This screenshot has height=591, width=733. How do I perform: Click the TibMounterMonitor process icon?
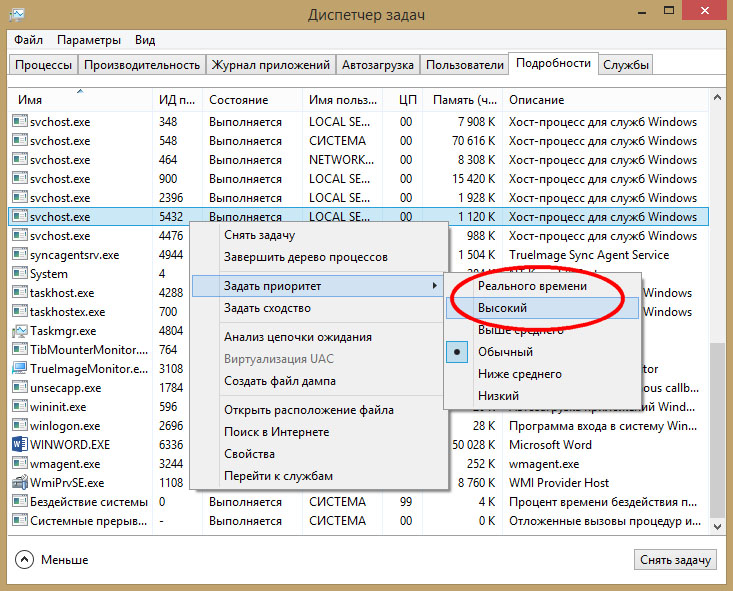point(20,349)
